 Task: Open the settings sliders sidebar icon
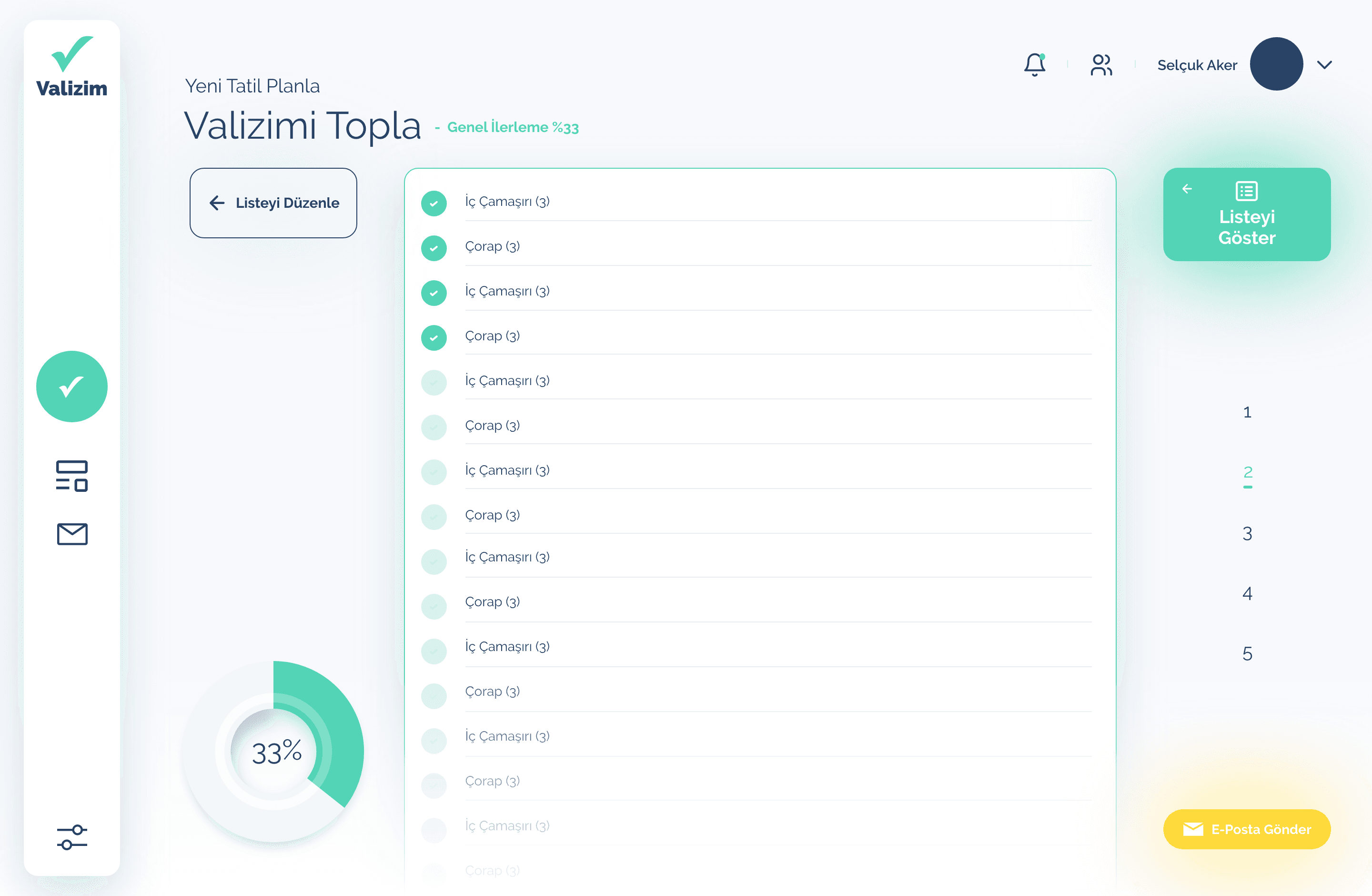[72, 837]
